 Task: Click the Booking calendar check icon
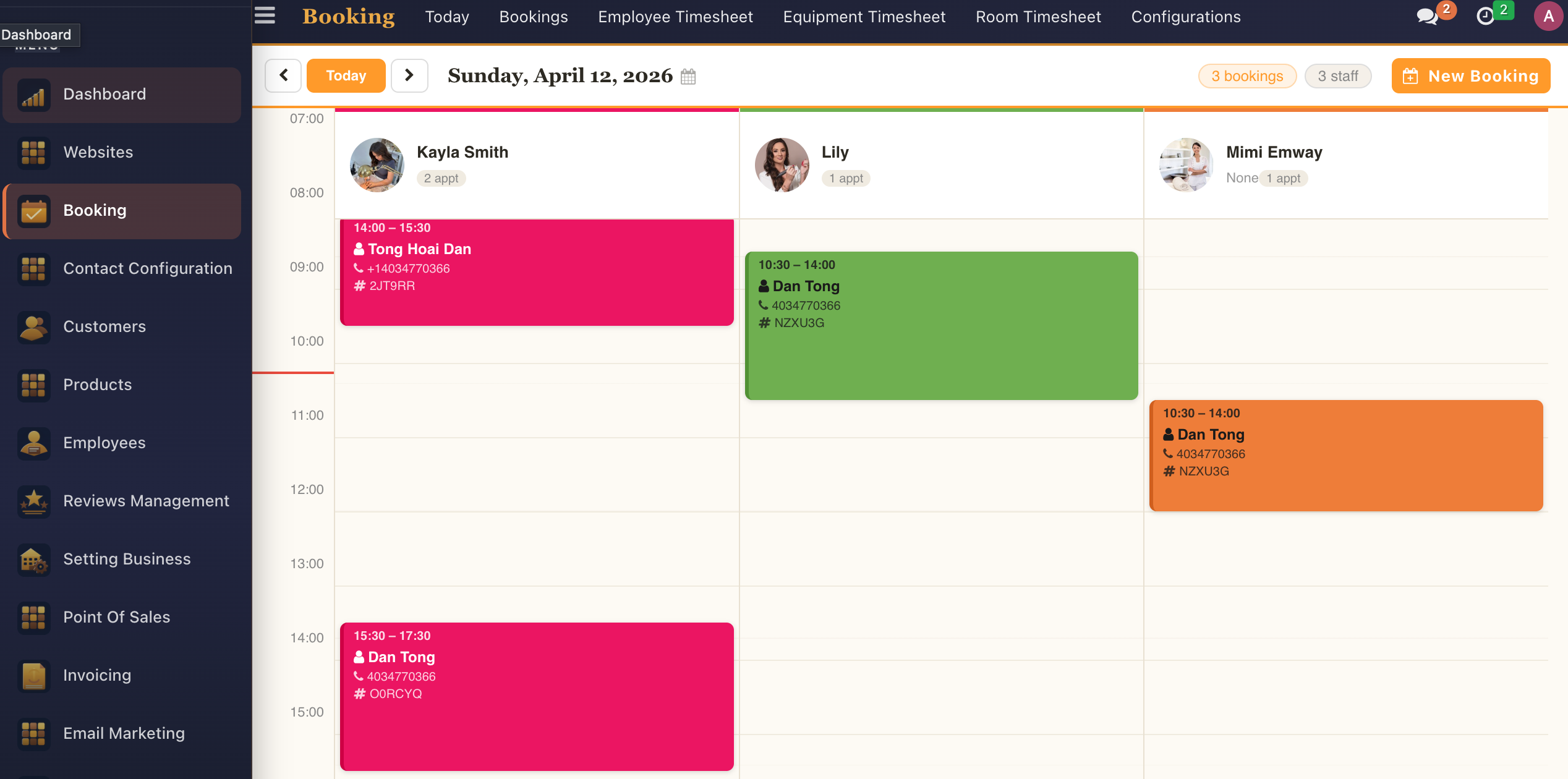tap(33, 211)
